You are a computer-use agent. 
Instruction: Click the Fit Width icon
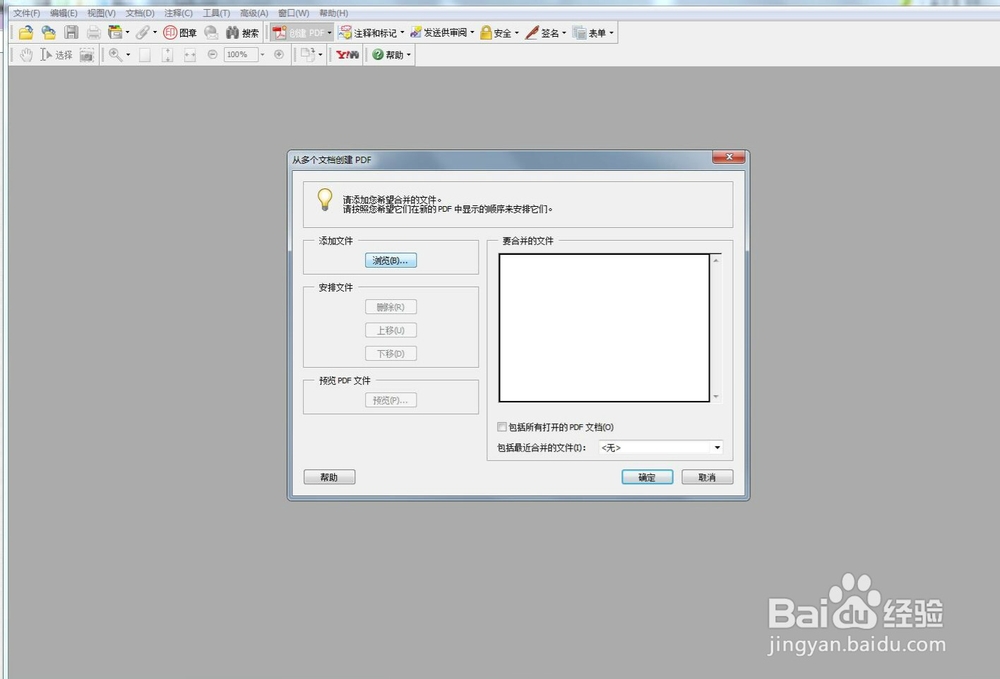(x=189, y=55)
